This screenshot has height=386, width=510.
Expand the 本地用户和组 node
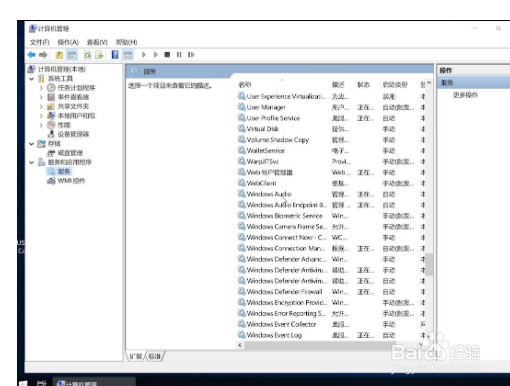coord(41,116)
